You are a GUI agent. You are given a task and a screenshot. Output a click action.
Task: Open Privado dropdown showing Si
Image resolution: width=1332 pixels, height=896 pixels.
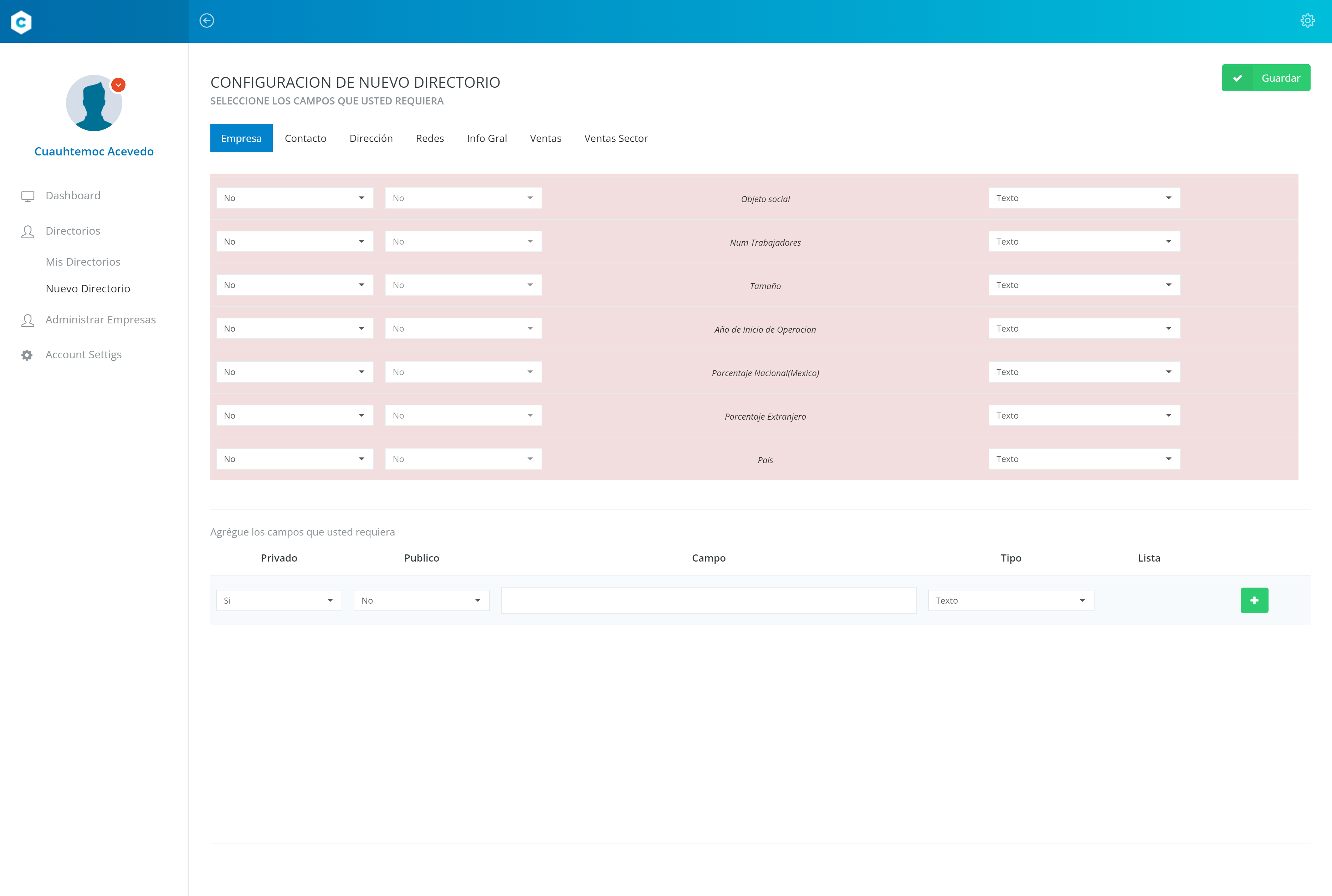click(x=279, y=600)
